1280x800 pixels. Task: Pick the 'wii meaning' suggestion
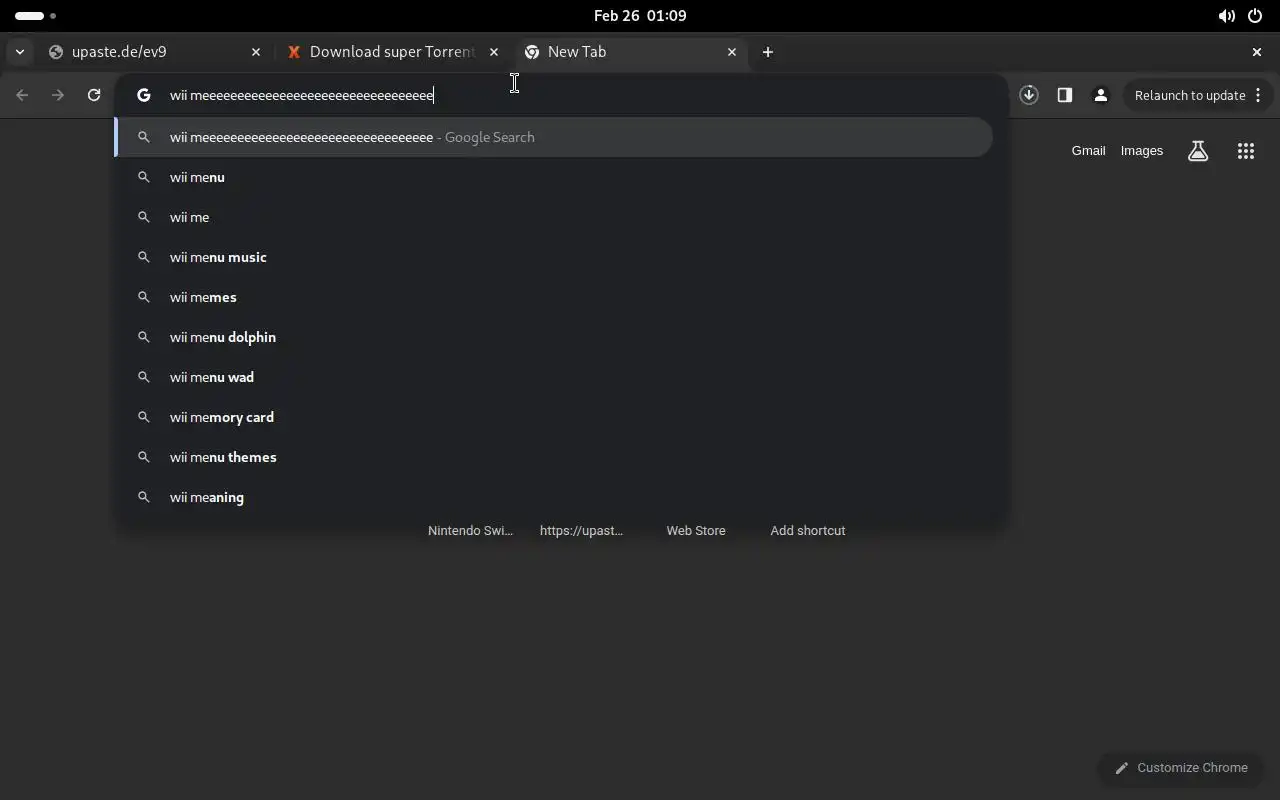(x=555, y=497)
